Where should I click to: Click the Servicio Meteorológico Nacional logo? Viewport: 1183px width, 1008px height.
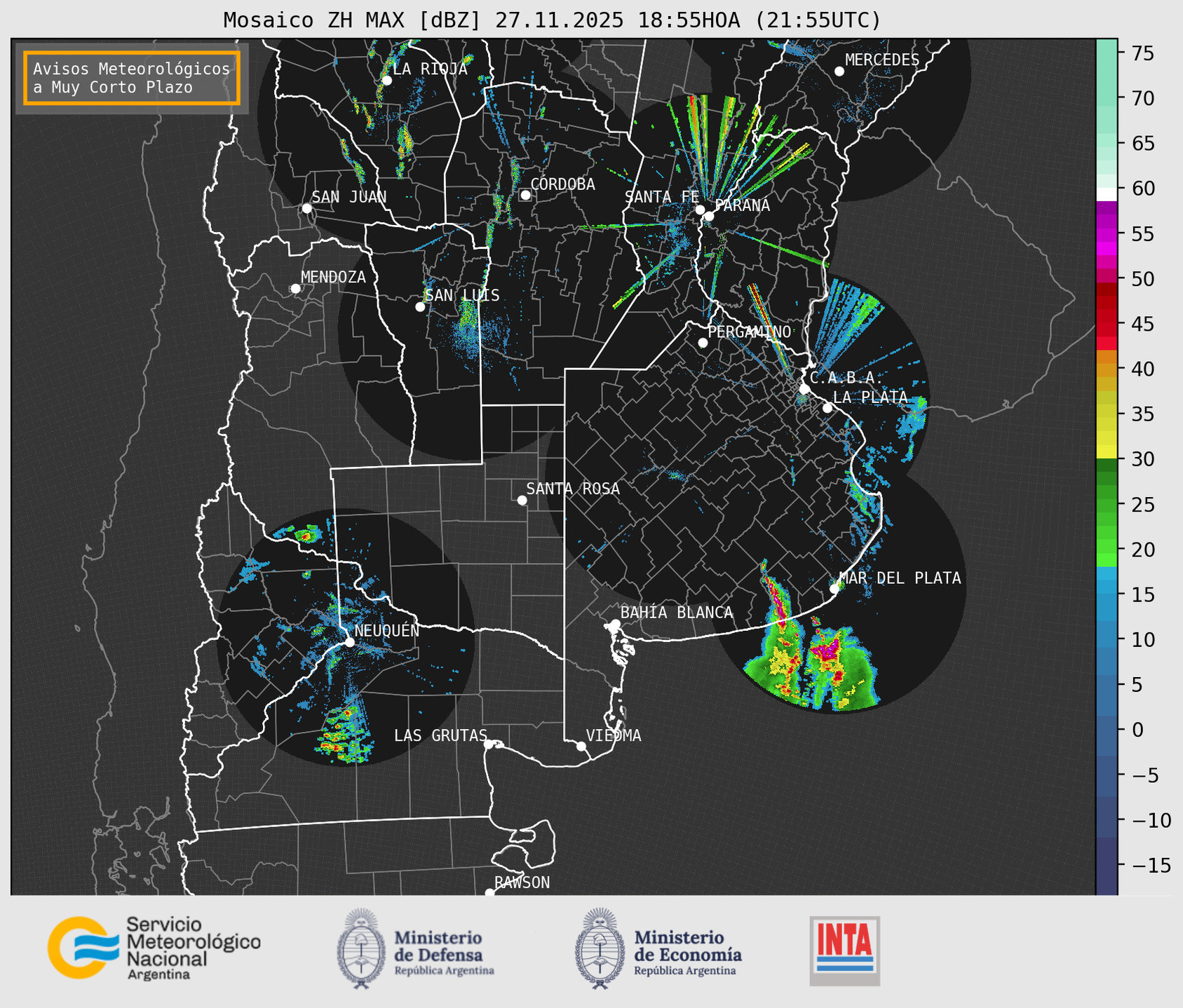tap(153, 948)
